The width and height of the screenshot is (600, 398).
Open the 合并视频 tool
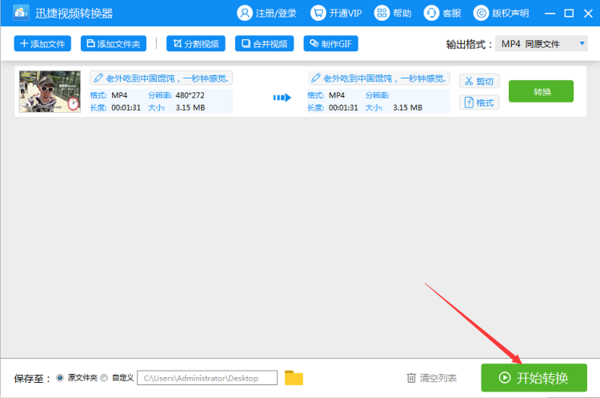tap(264, 44)
